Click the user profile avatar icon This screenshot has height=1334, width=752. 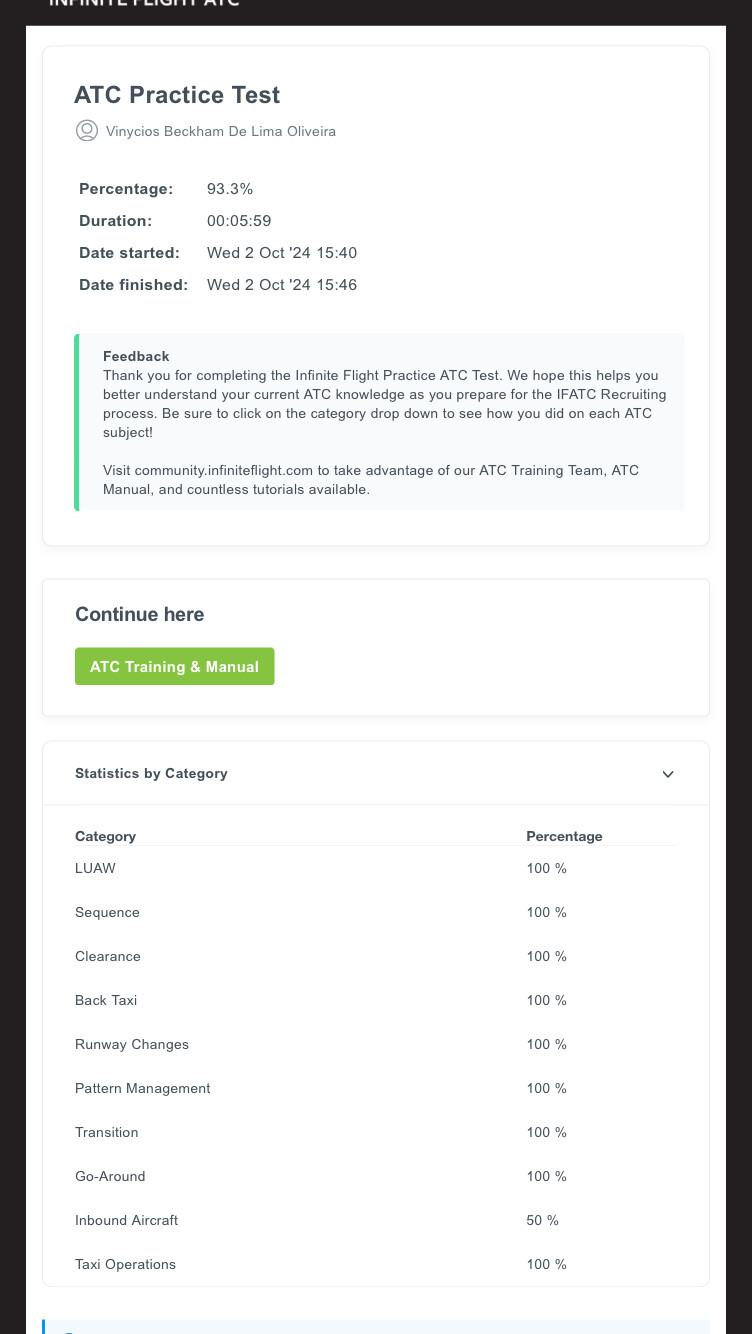87,131
